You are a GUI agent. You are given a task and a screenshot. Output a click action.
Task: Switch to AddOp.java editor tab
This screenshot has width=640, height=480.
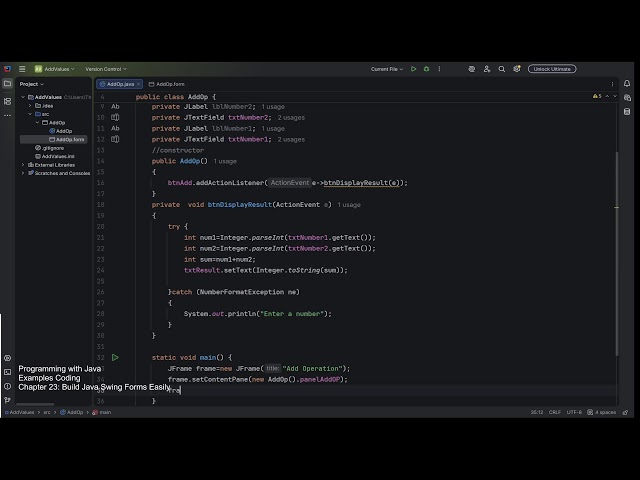pos(117,84)
